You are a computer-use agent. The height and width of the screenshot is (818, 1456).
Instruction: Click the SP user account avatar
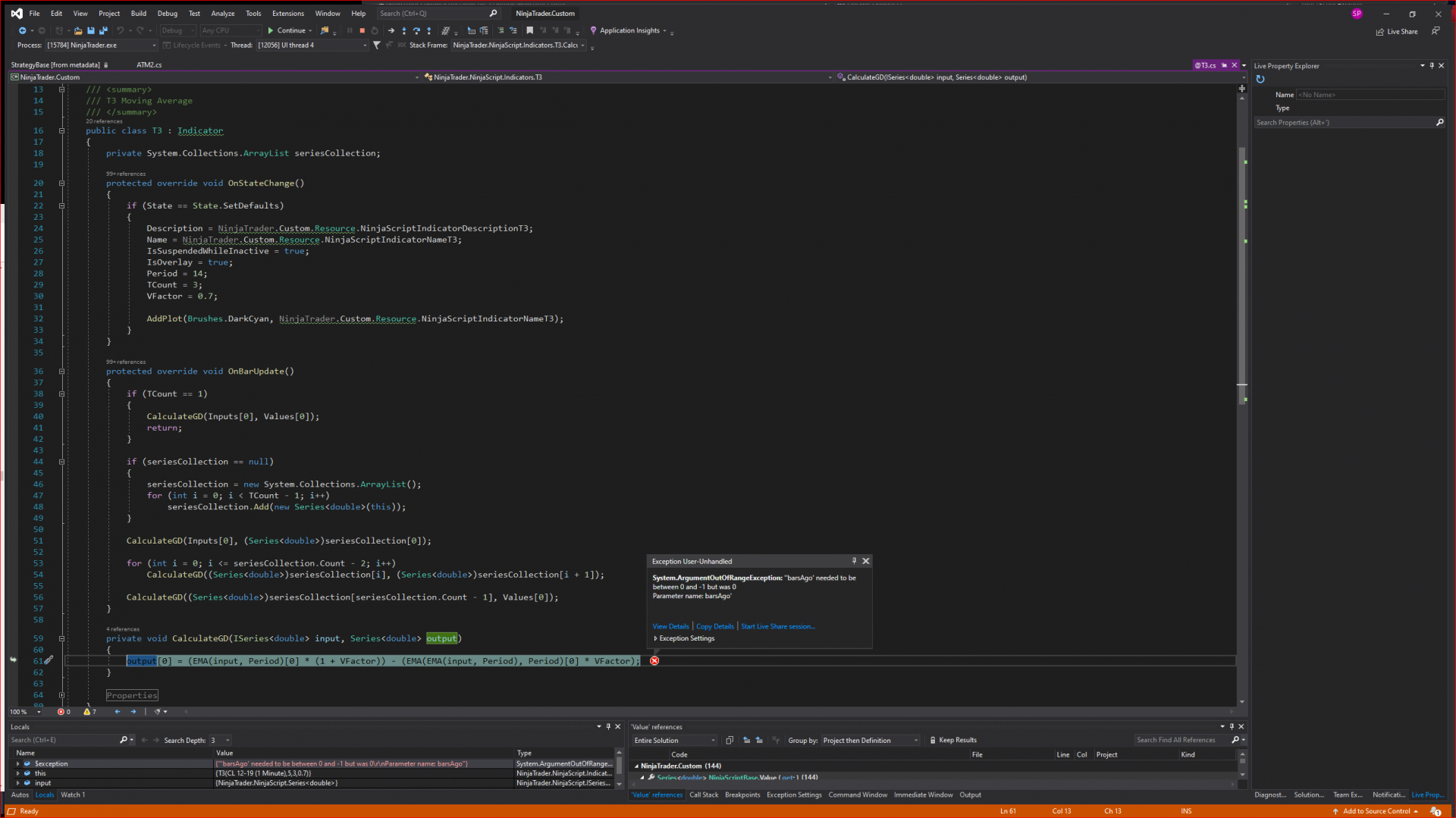1357,14
